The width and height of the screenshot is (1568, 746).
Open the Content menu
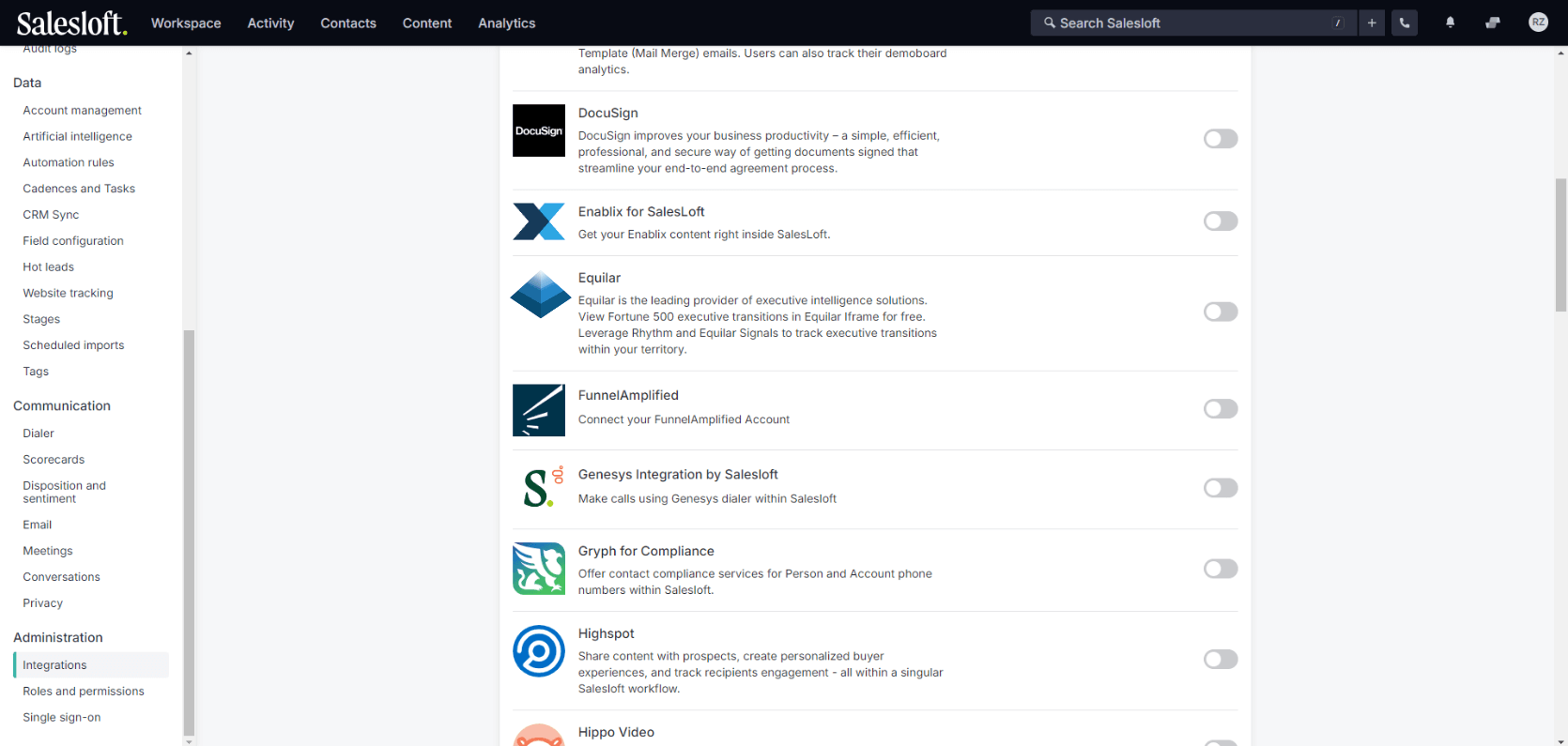click(427, 23)
